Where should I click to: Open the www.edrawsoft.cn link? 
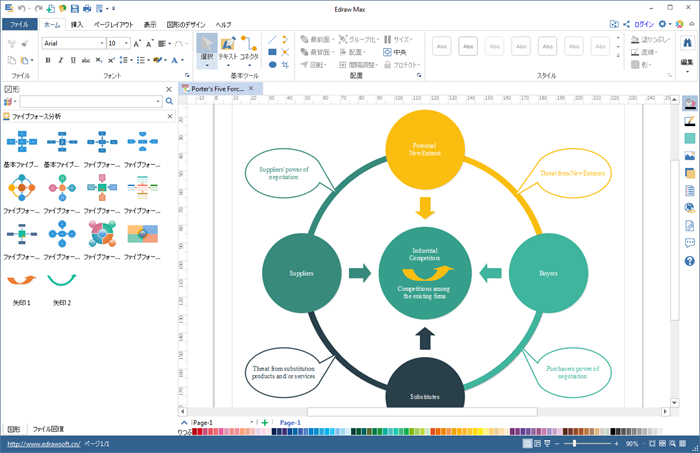tap(44, 443)
